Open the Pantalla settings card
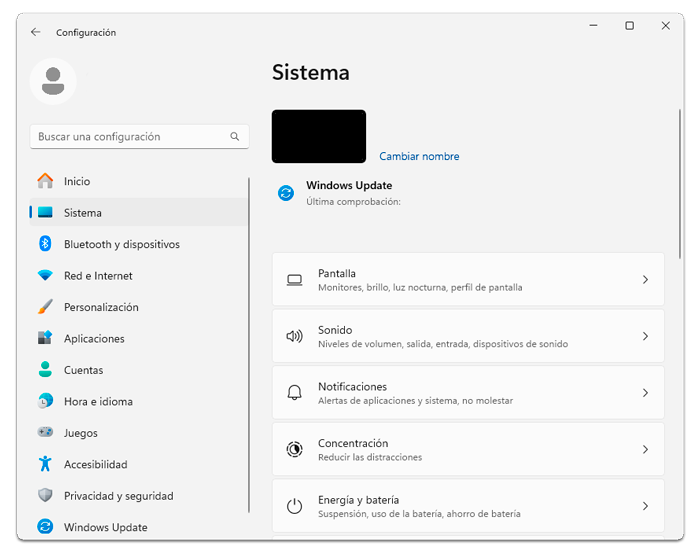Image resolution: width=700 pixels, height=552 pixels. click(468, 280)
